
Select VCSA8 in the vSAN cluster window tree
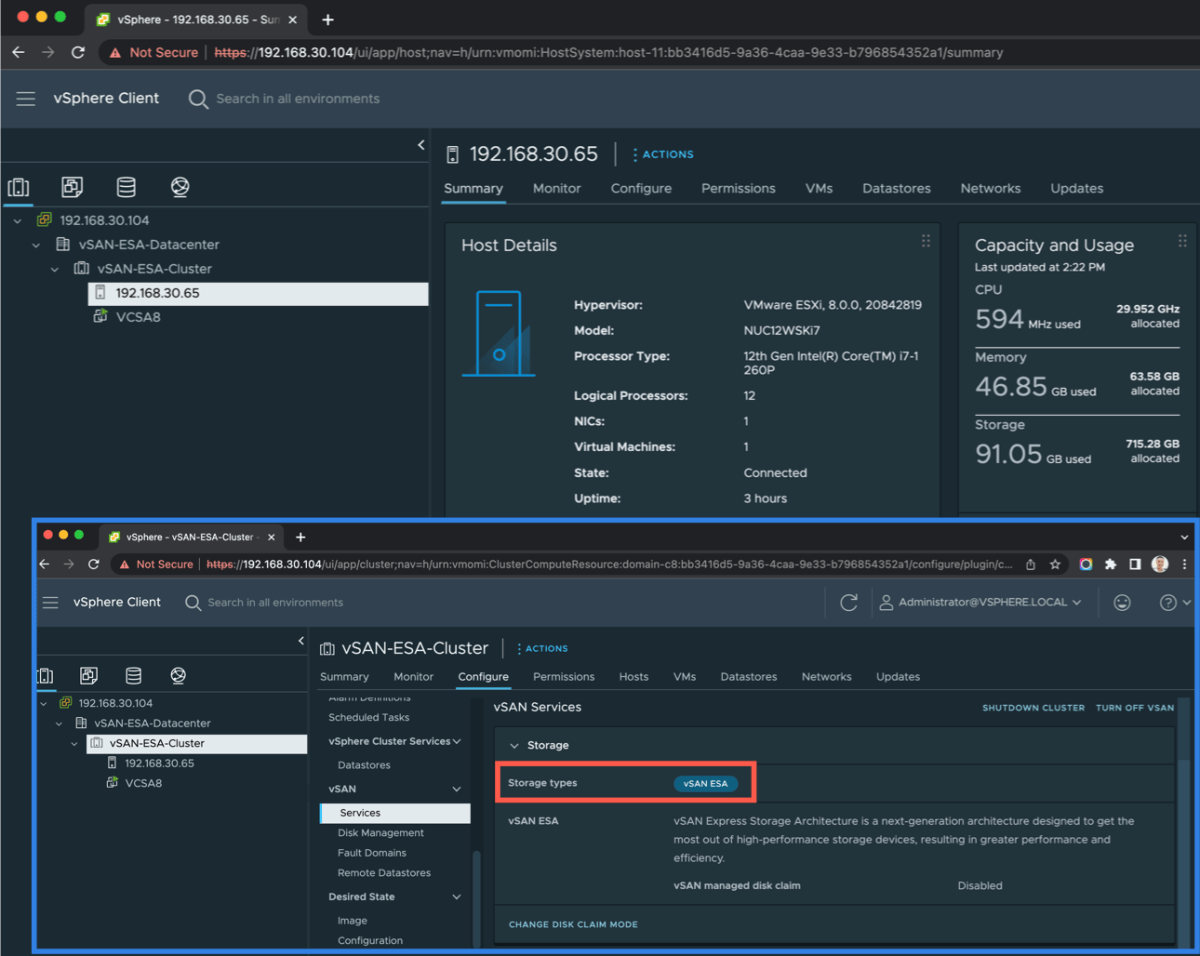(144, 783)
